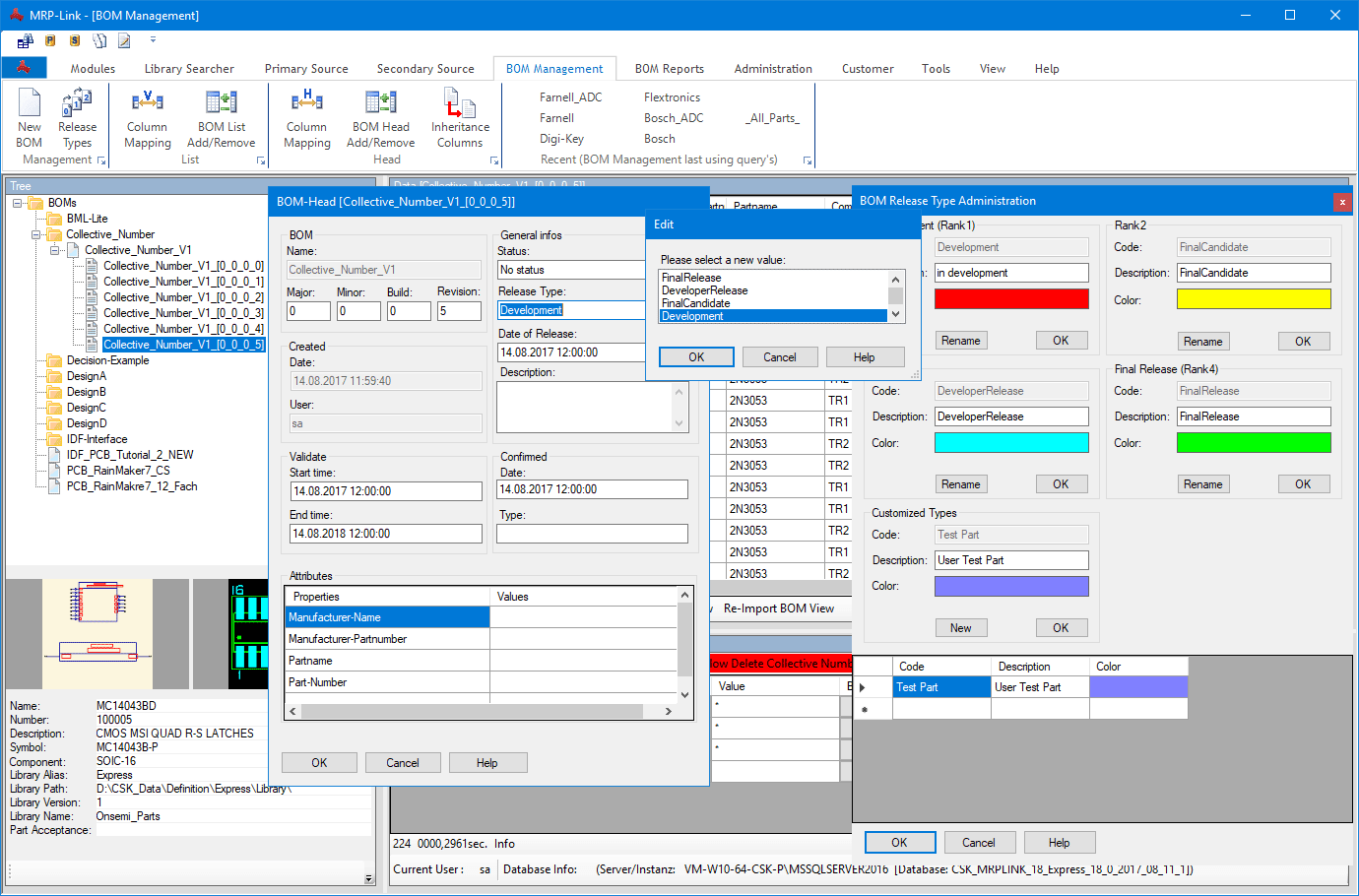Open the Inheritance Columns tool

pos(460,102)
